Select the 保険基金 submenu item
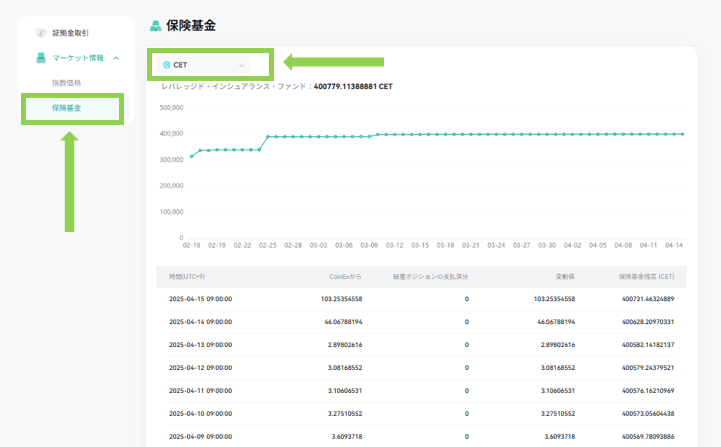The height and width of the screenshot is (447, 721). (x=66, y=108)
